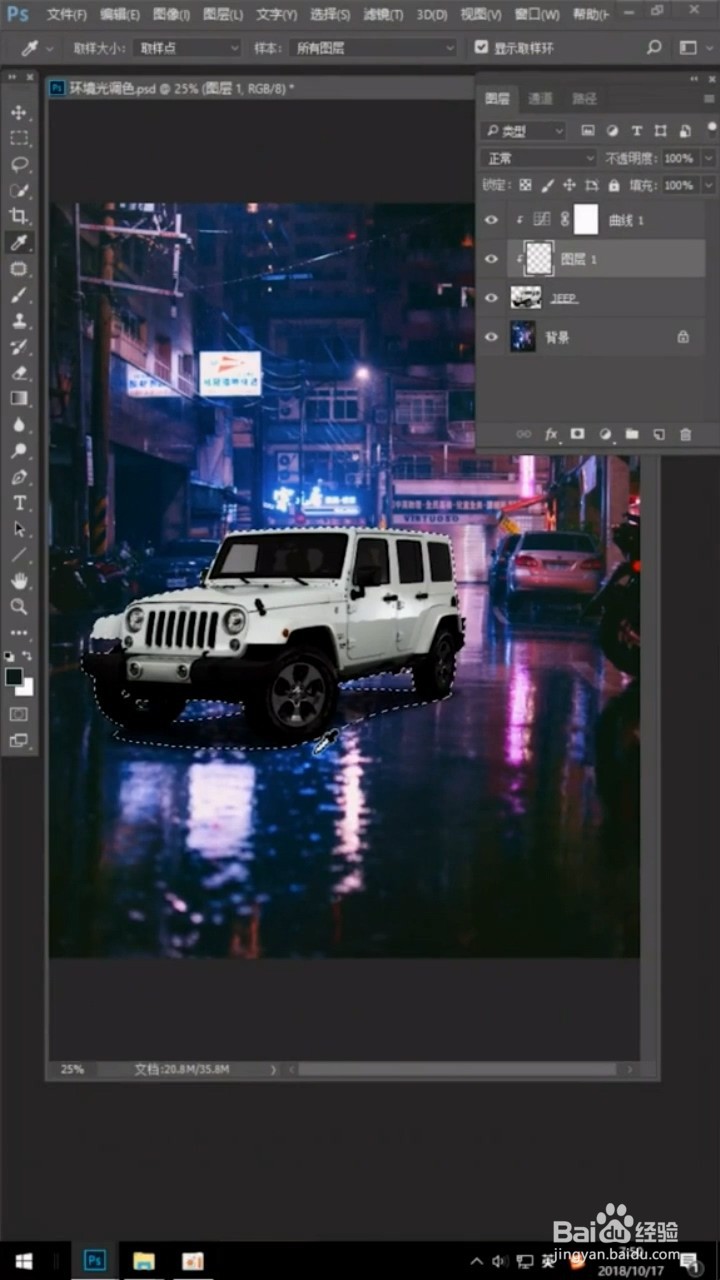The image size is (720, 1280).
Task: Open the 图像(I) menu
Action: coord(172,15)
